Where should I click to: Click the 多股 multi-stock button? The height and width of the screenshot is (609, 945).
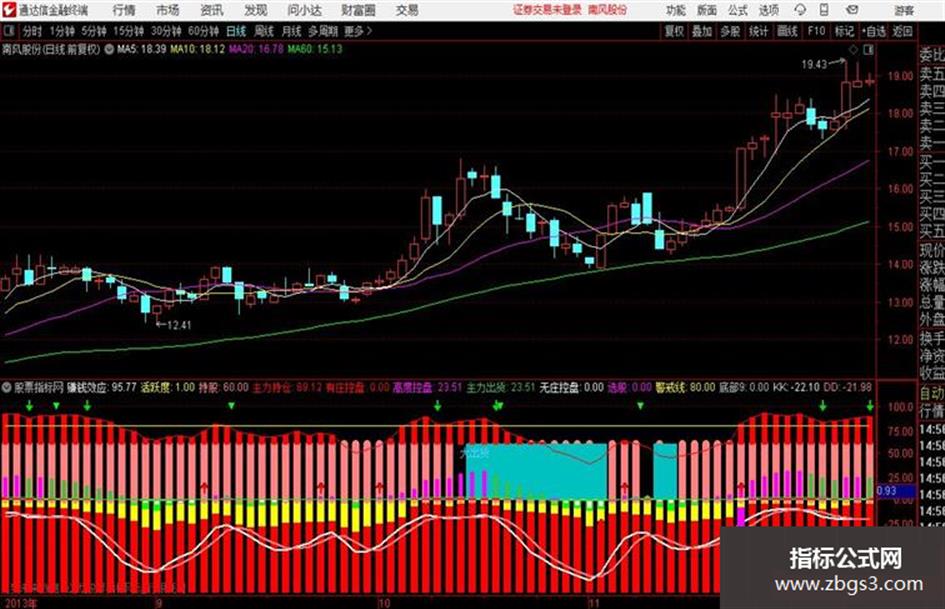click(730, 31)
